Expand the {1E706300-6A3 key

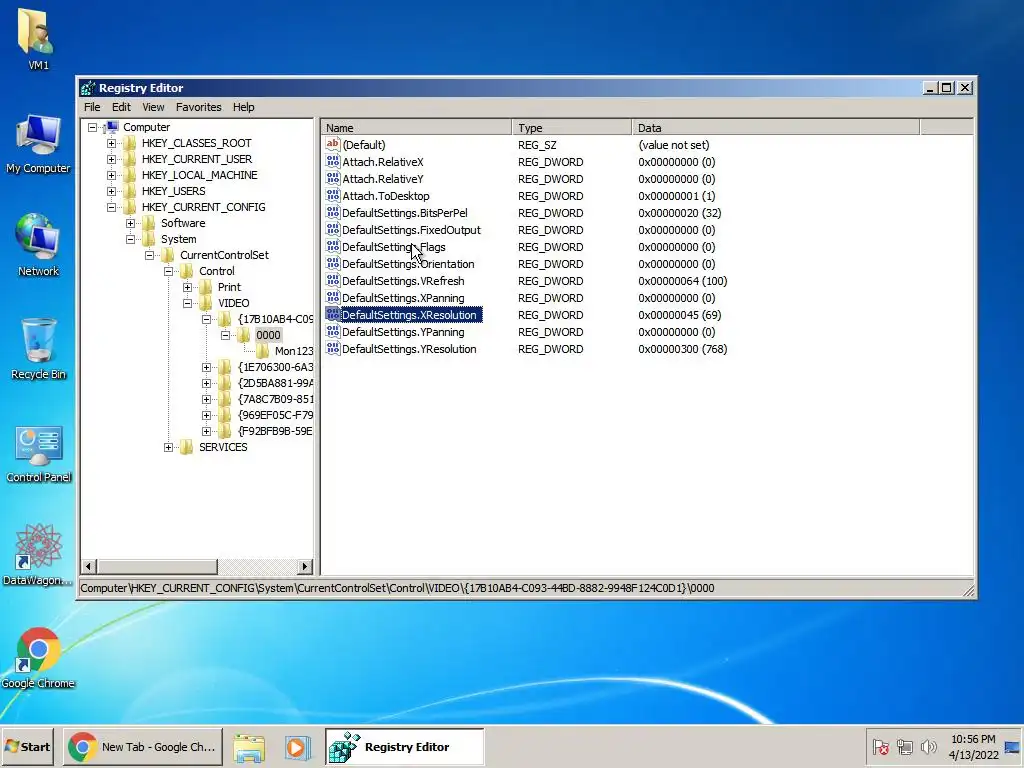(x=206, y=367)
